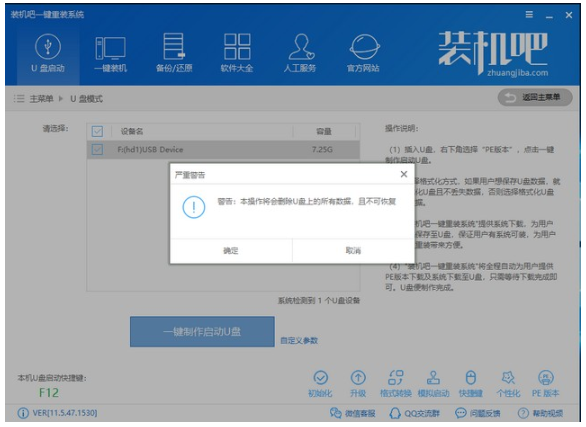Click the F:(hd1)USB Device row name
The image size is (586, 427).
click(x=150, y=149)
